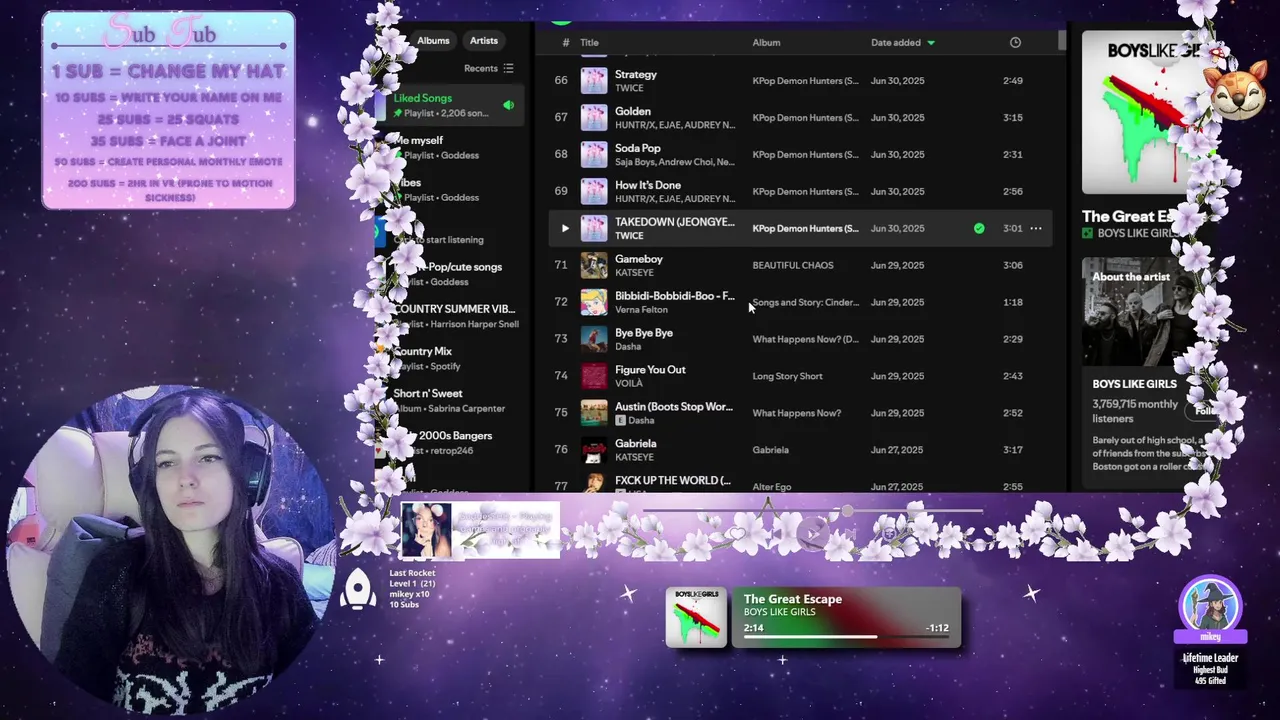Open the Short n' Sweet album
This screenshot has width=1280, height=720.
point(452,400)
